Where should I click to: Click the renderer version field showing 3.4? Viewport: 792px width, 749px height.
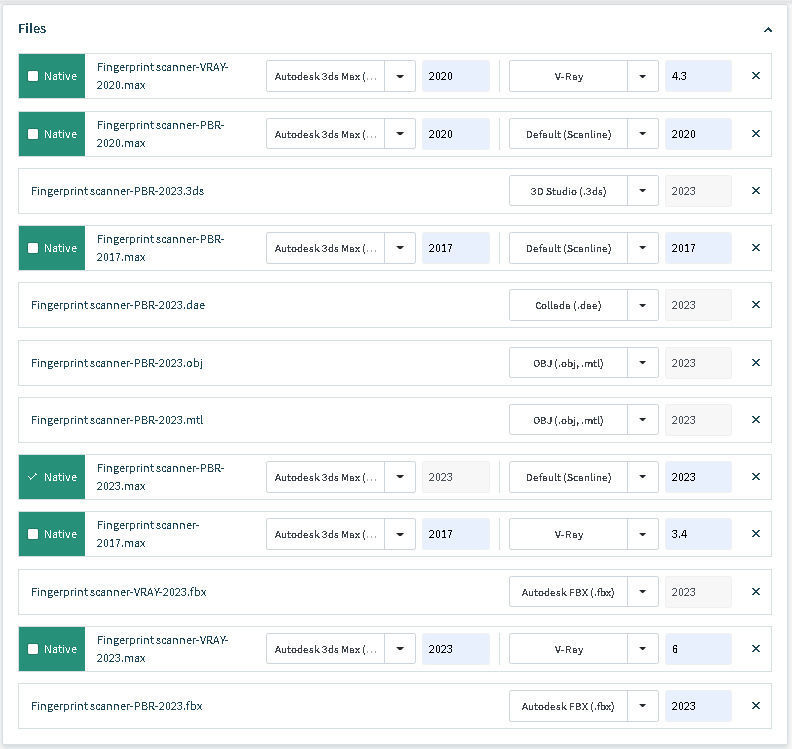point(698,534)
